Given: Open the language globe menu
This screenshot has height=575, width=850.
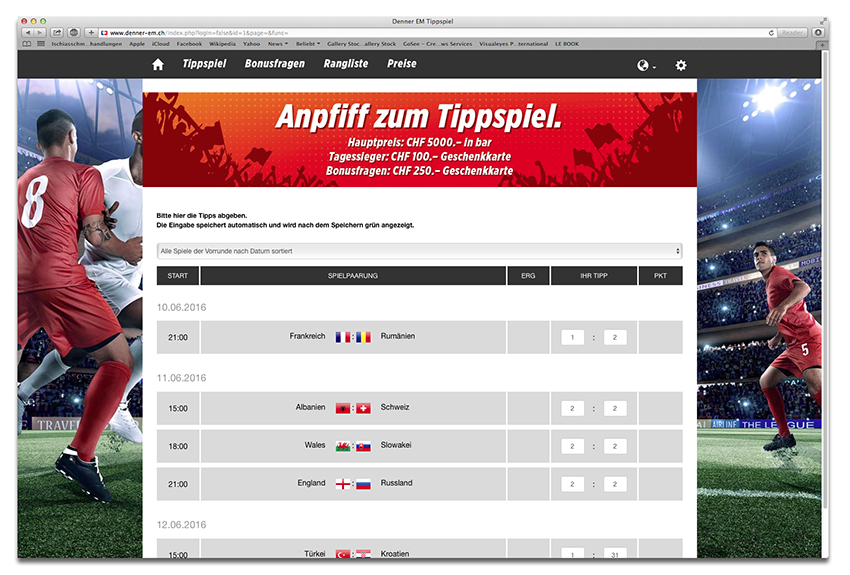Looking at the screenshot, I should point(646,66).
